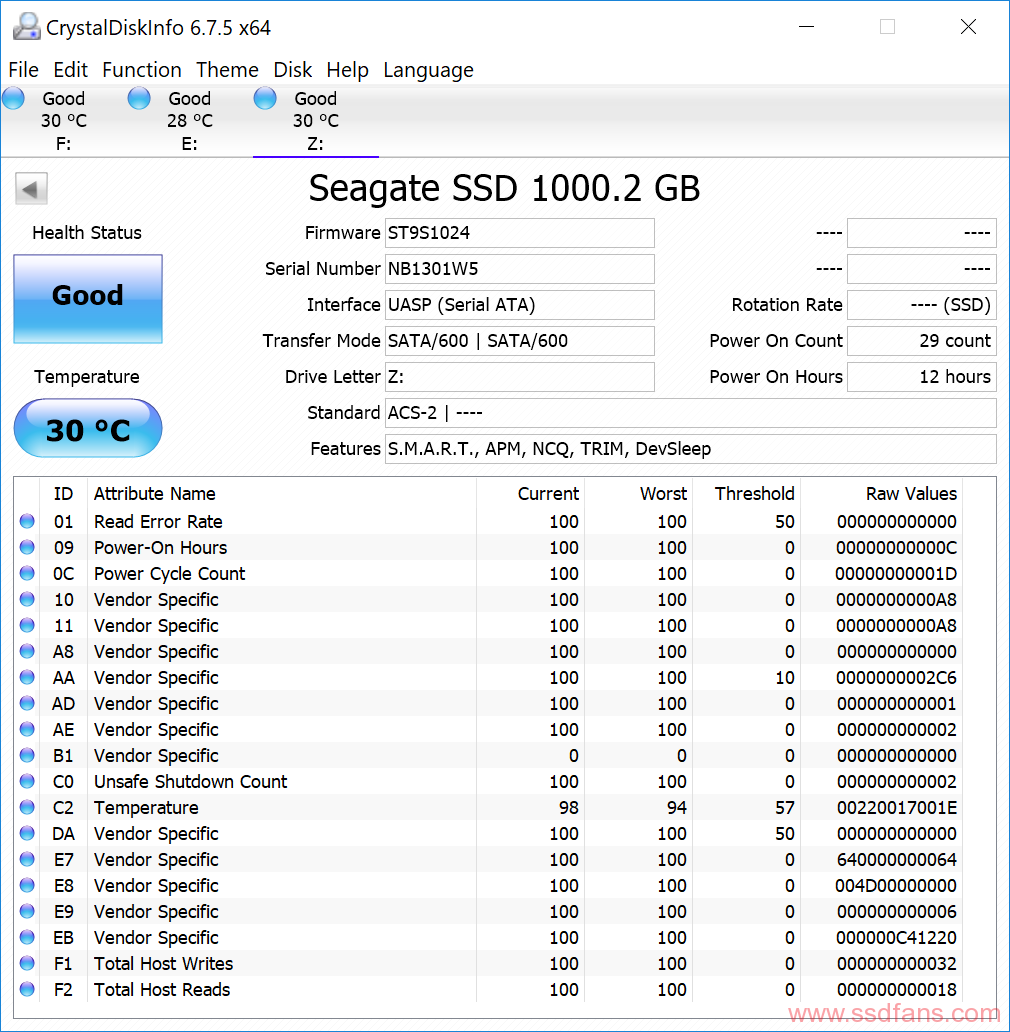
Task: Select the Power Cycle Count row
Action: [487, 573]
